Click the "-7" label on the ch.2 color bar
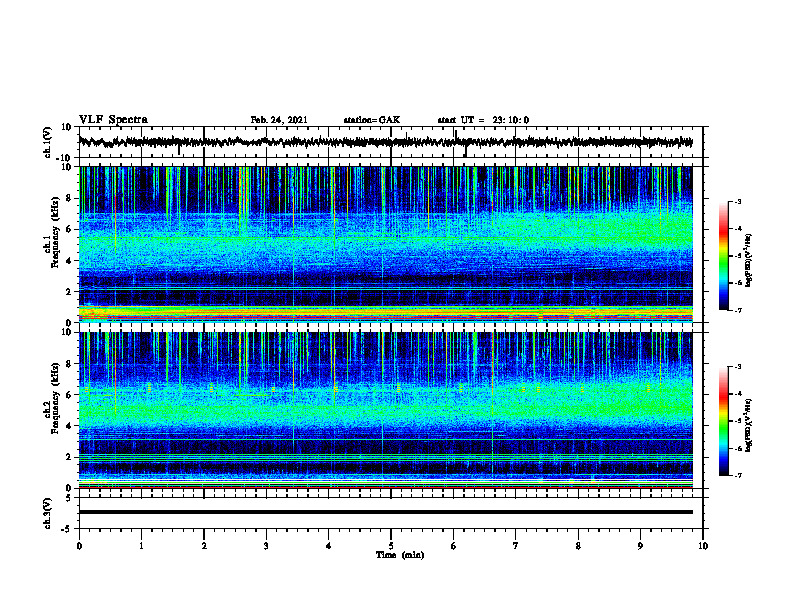The image size is (792, 612). tap(737, 475)
